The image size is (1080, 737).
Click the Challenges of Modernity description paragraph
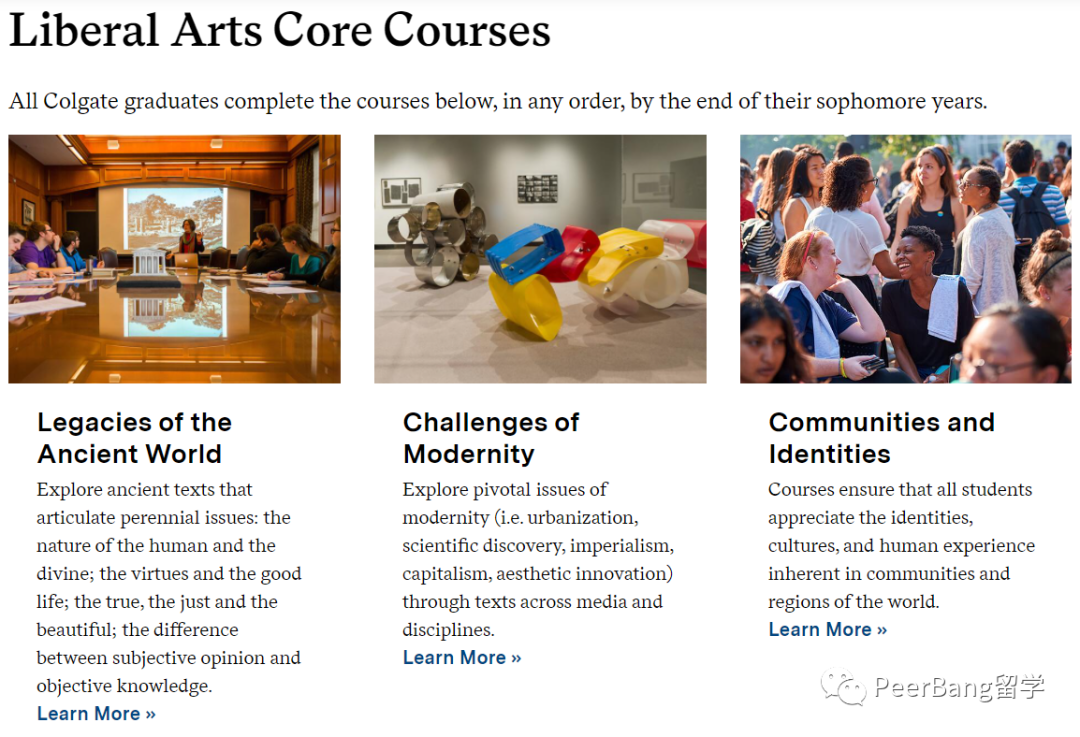538,559
